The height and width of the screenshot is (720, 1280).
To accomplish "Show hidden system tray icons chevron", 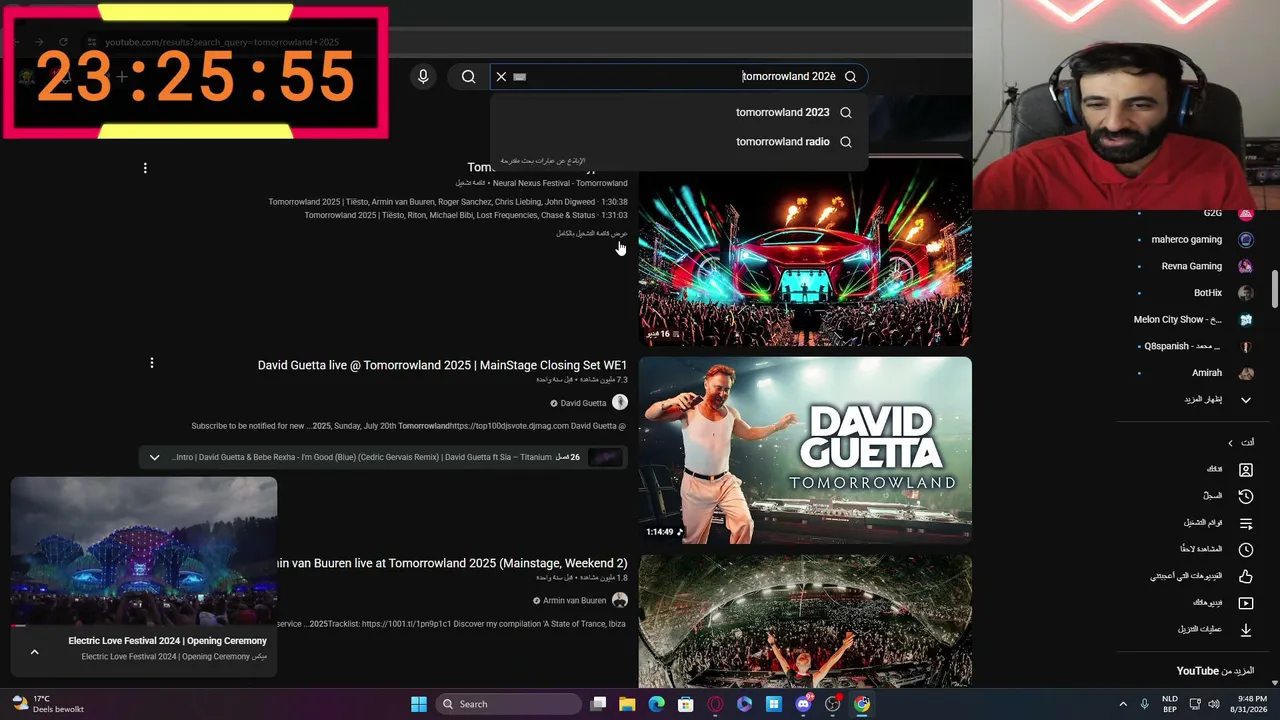I will click(x=1123, y=704).
